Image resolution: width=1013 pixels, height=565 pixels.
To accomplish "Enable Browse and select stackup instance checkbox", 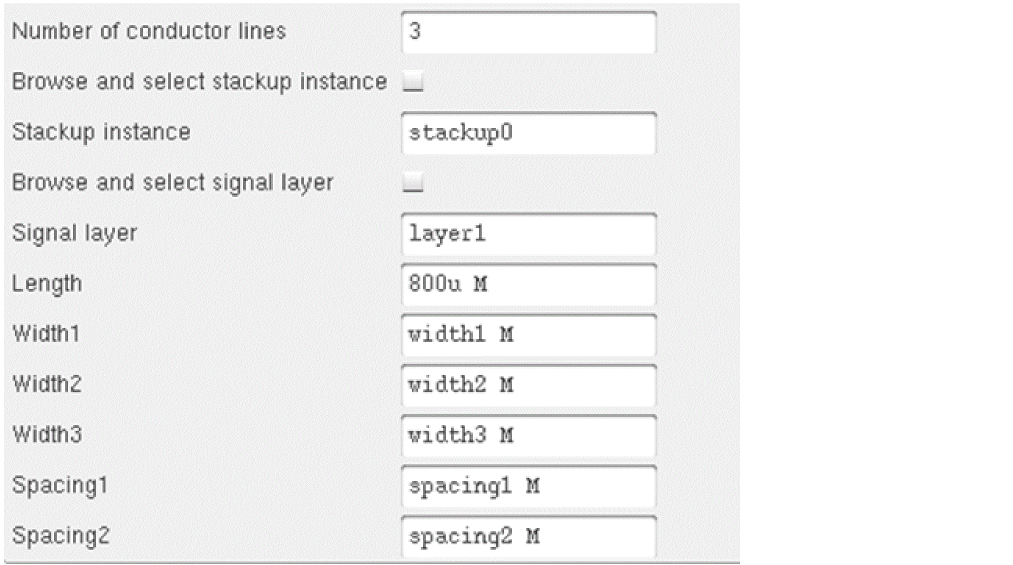I will coord(412,83).
